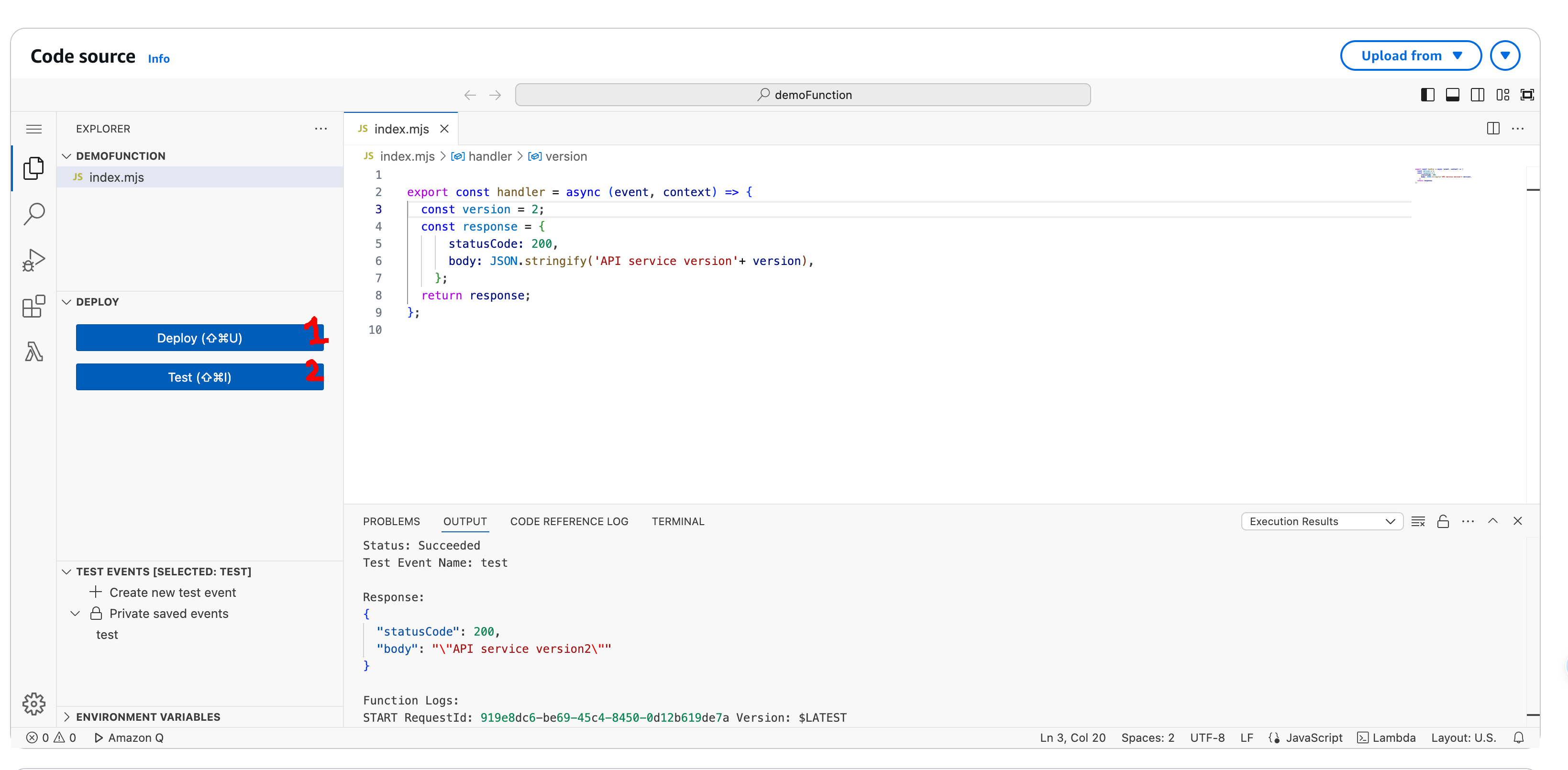
Task: Open the Run and Debug view
Action: (33, 261)
